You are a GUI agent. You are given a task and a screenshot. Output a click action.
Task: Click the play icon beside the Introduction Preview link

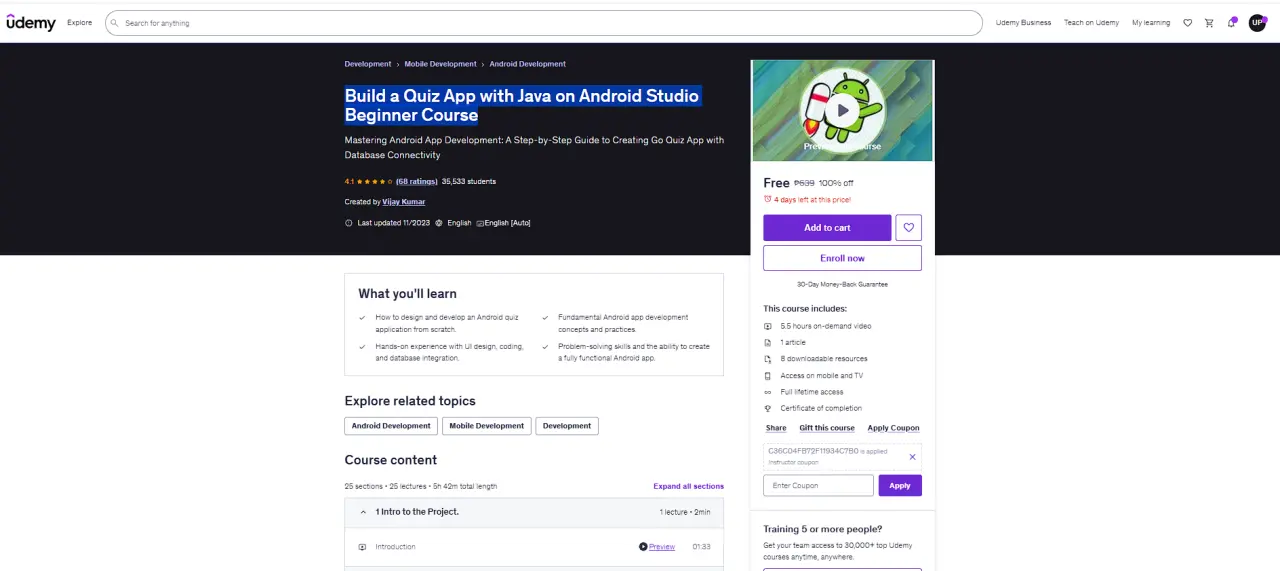643,547
